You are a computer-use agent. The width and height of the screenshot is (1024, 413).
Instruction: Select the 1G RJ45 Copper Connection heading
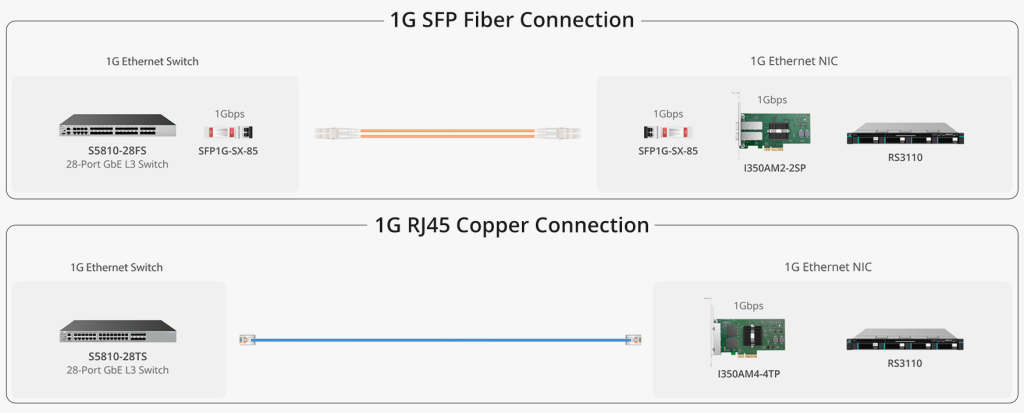tap(512, 225)
